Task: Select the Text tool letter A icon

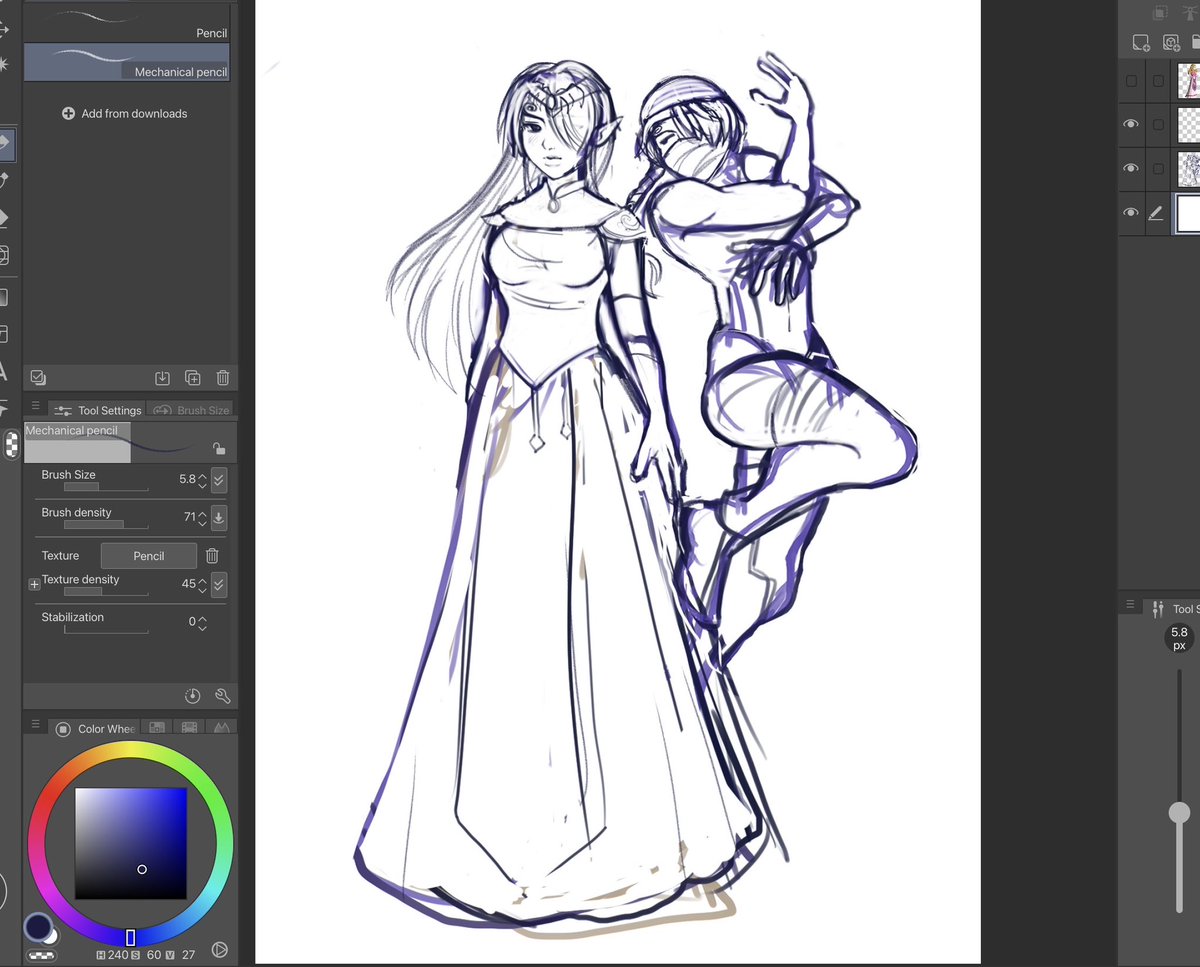Action: tap(3, 372)
